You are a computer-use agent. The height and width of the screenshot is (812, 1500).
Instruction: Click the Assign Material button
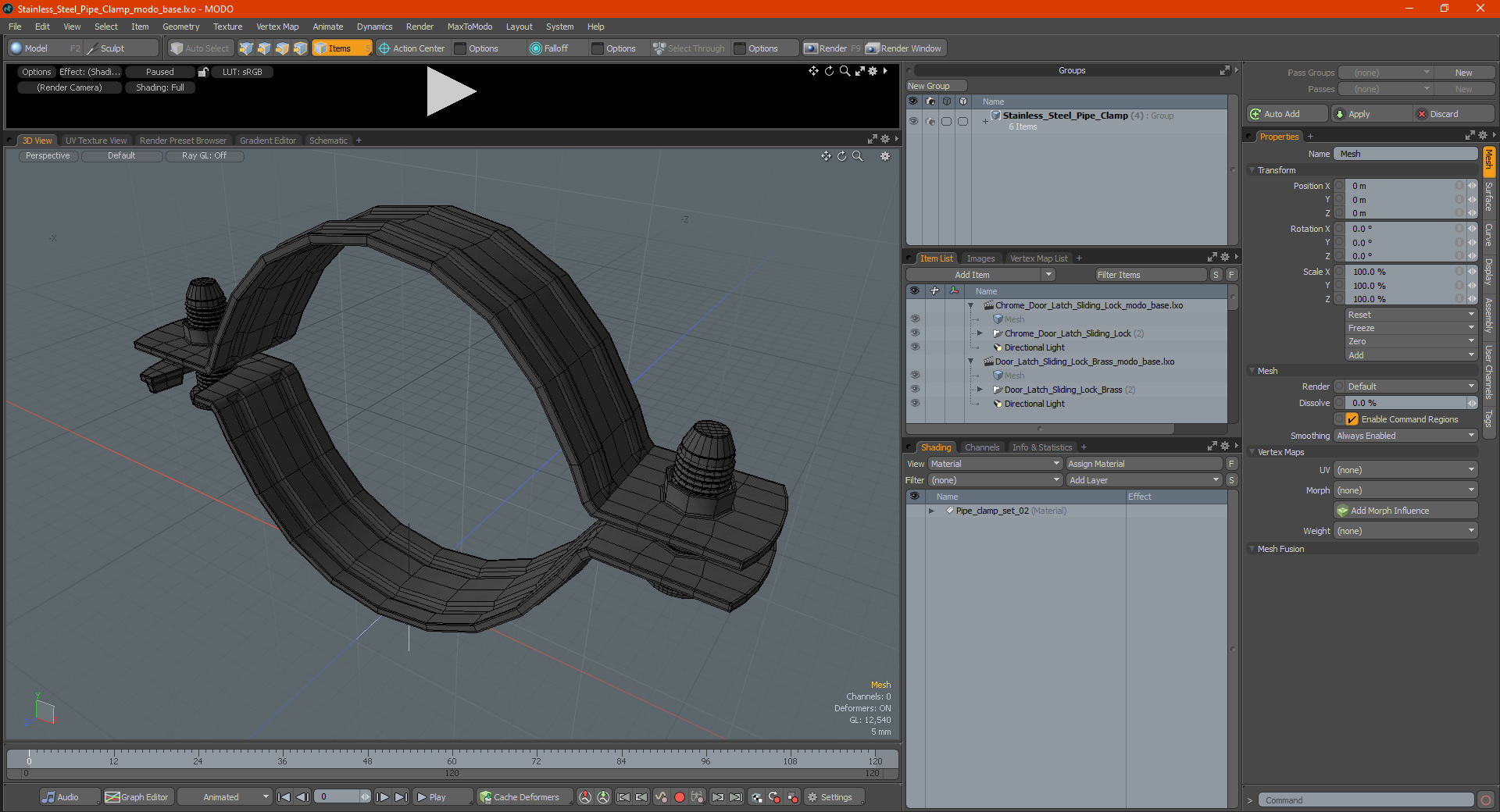[1145, 464]
